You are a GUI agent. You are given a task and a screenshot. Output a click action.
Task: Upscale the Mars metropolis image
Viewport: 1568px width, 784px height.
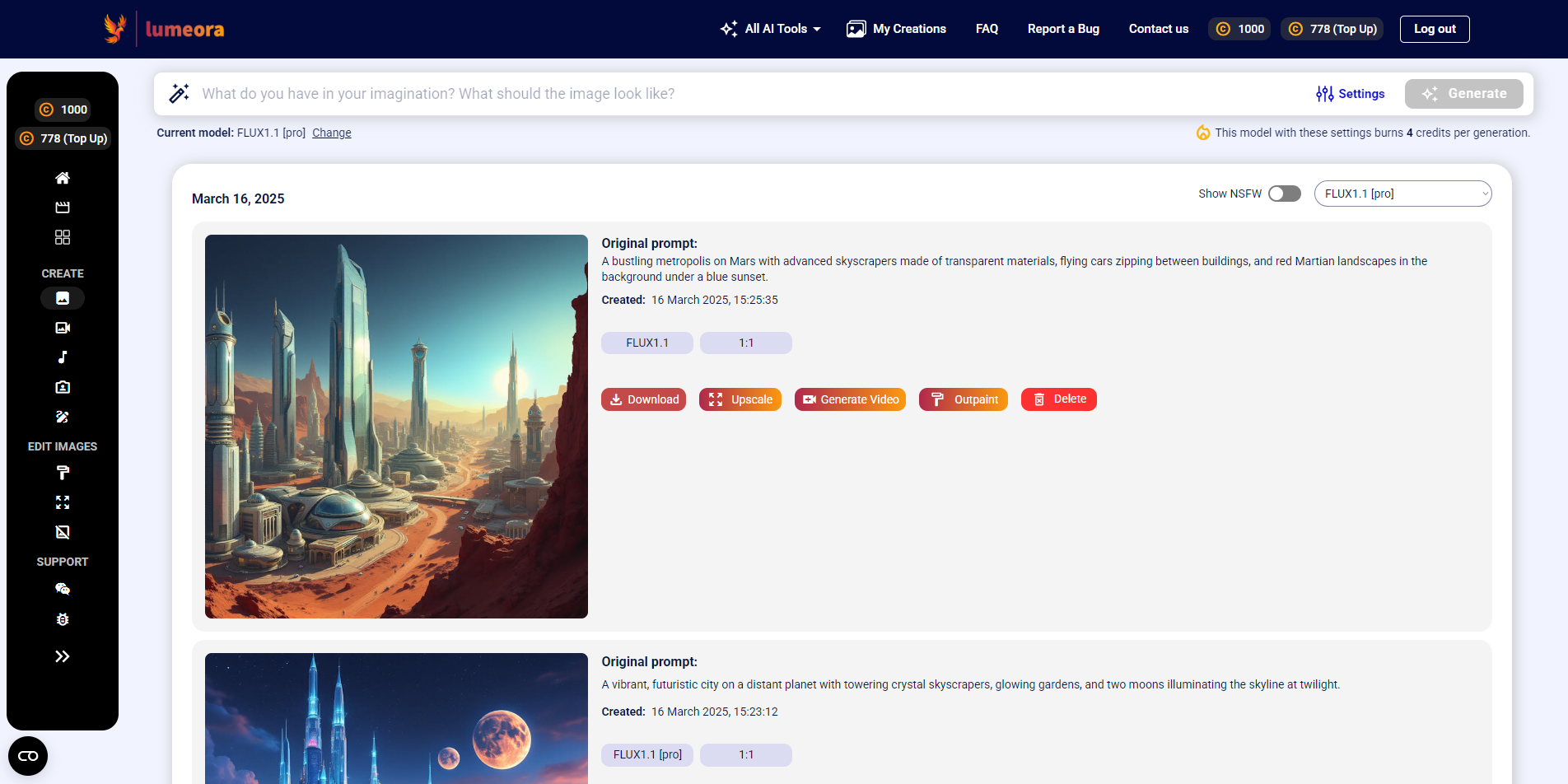pyautogui.click(x=740, y=399)
